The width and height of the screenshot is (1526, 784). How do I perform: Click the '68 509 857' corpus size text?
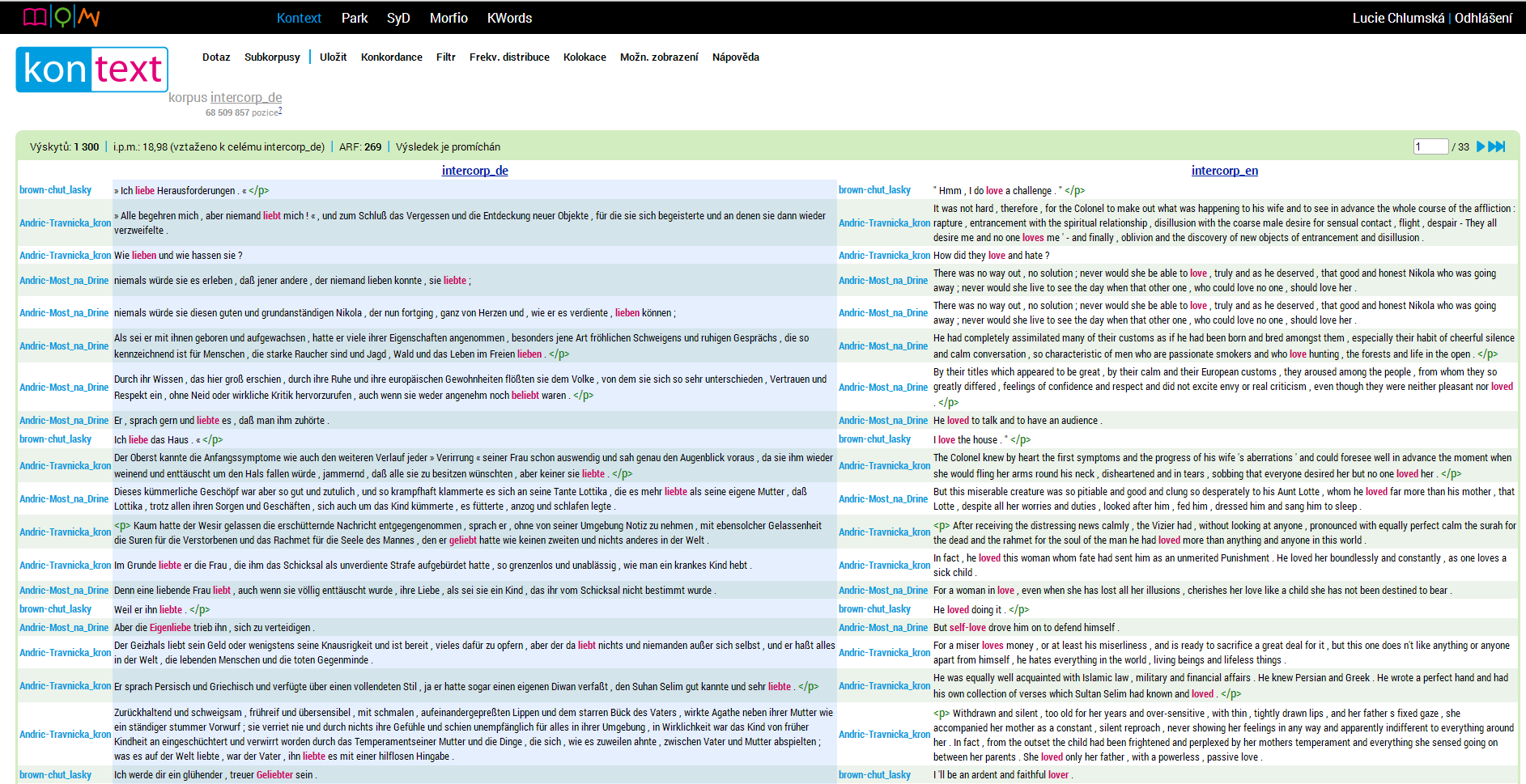227,113
